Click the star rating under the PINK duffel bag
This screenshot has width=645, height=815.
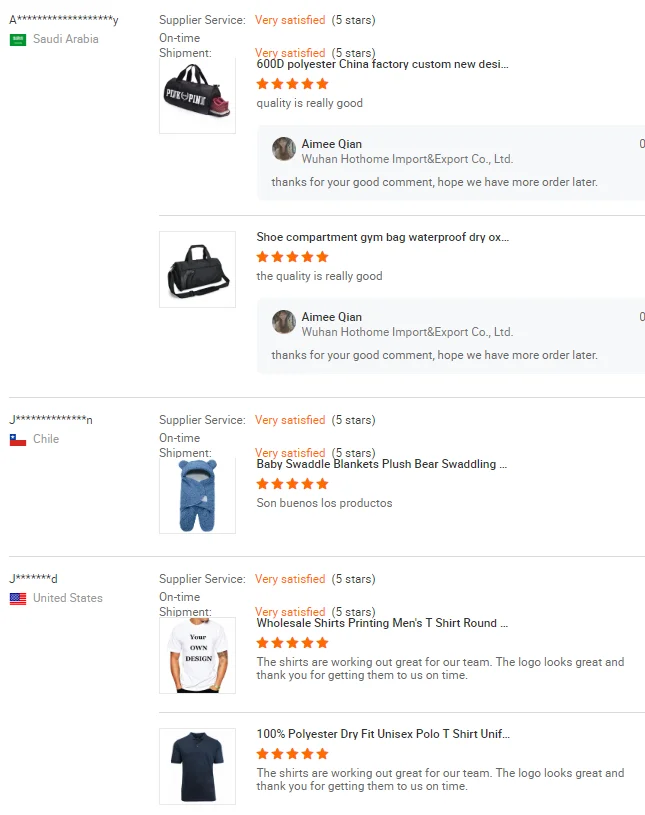[x=292, y=84]
